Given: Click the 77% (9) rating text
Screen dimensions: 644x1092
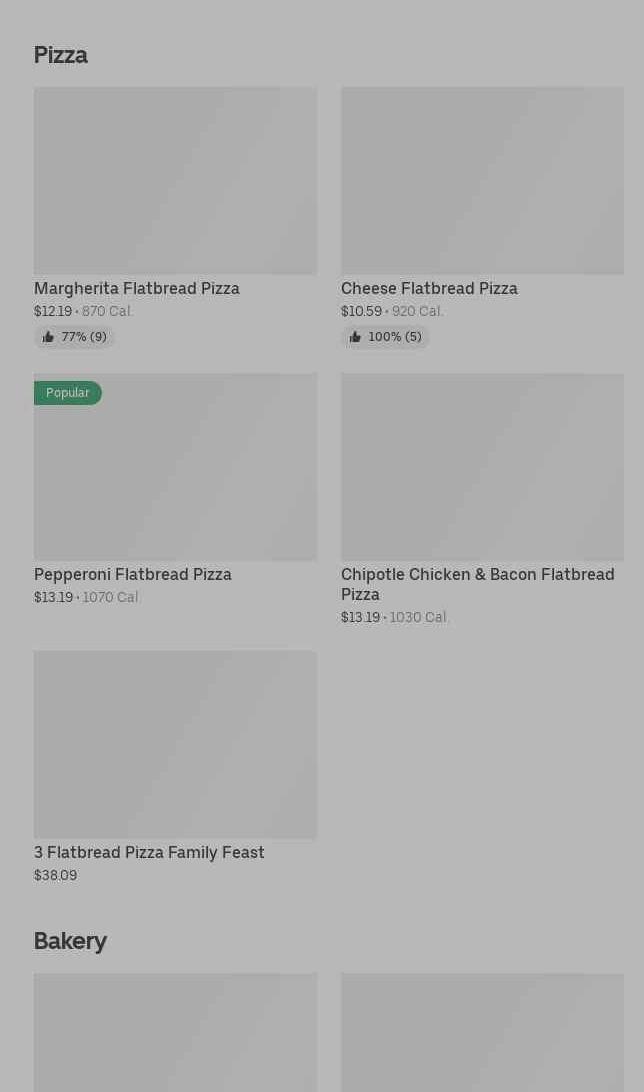Looking at the screenshot, I should 84,338.
